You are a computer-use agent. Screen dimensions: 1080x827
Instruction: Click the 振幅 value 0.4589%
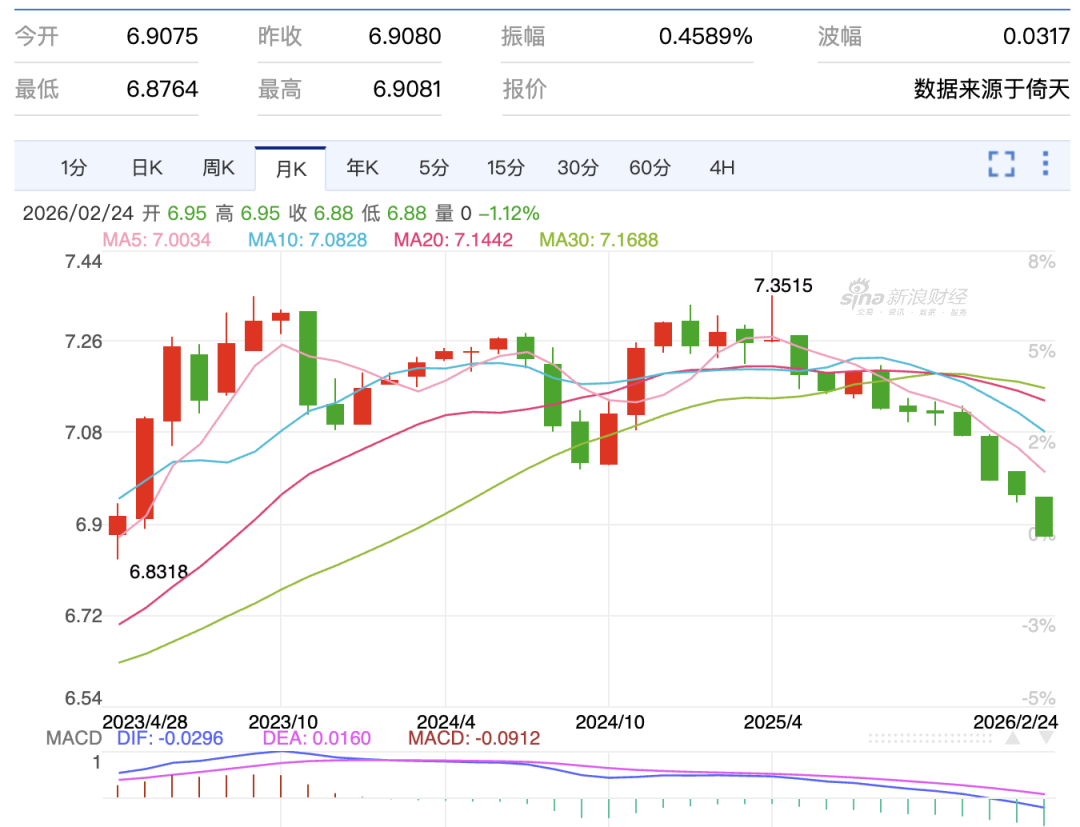click(x=705, y=36)
